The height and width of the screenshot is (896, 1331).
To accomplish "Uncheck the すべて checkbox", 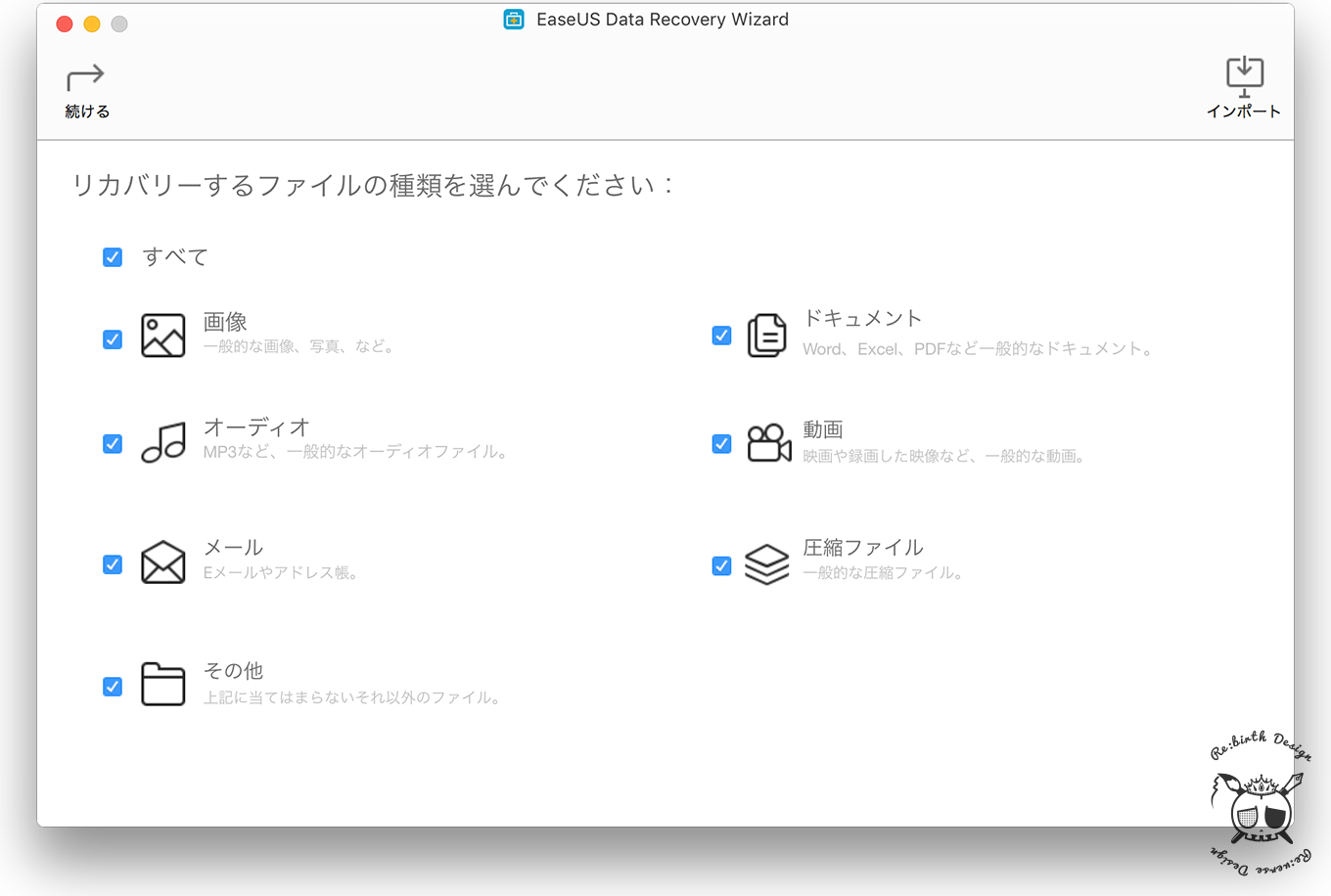I will point(113,257).
